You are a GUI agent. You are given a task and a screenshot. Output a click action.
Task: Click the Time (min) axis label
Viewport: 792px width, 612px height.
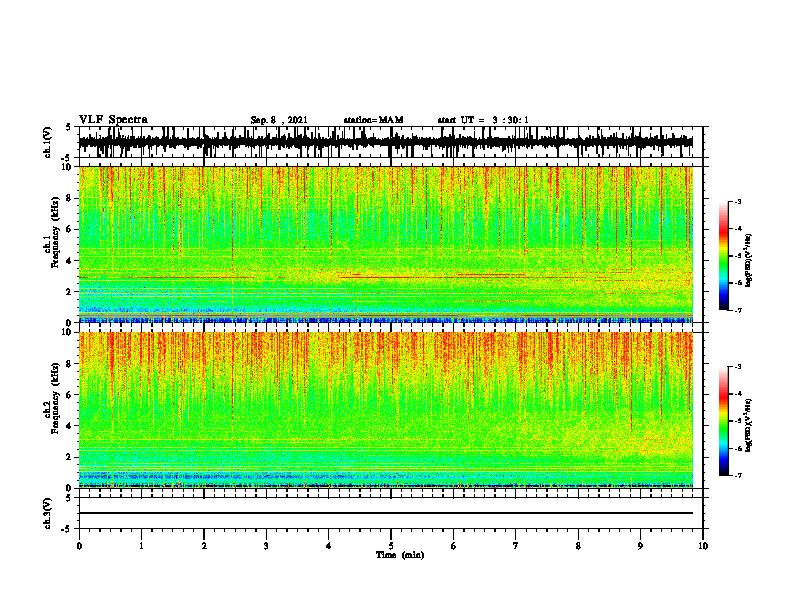tap(400, 555)
